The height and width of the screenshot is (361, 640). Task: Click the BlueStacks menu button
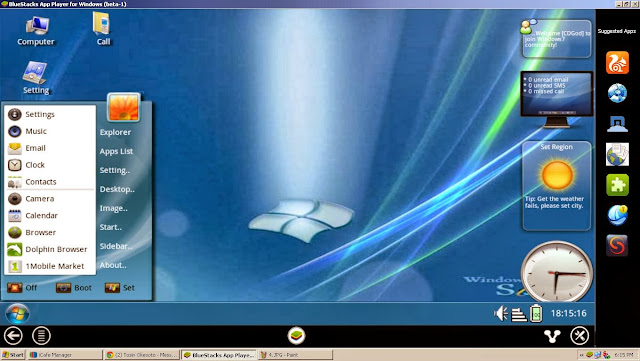(x=41, y=336)
